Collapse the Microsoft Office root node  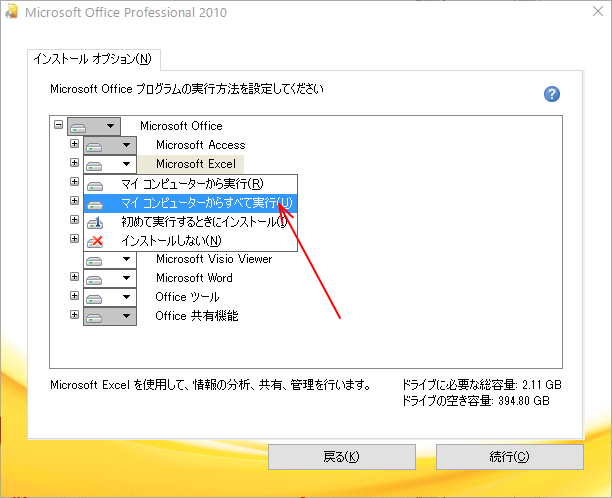click(x=59, y=125)
